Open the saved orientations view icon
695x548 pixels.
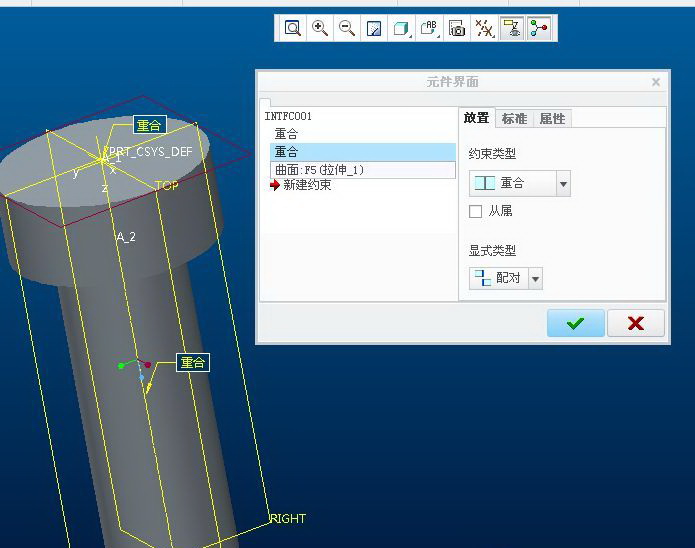coord(430,28)
